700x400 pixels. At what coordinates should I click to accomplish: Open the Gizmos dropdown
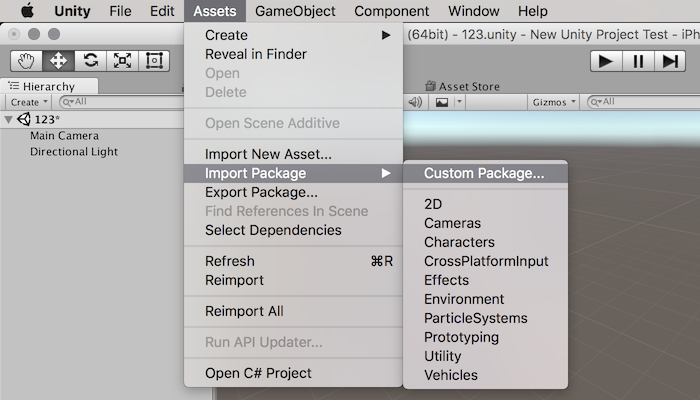click(554, 102)
